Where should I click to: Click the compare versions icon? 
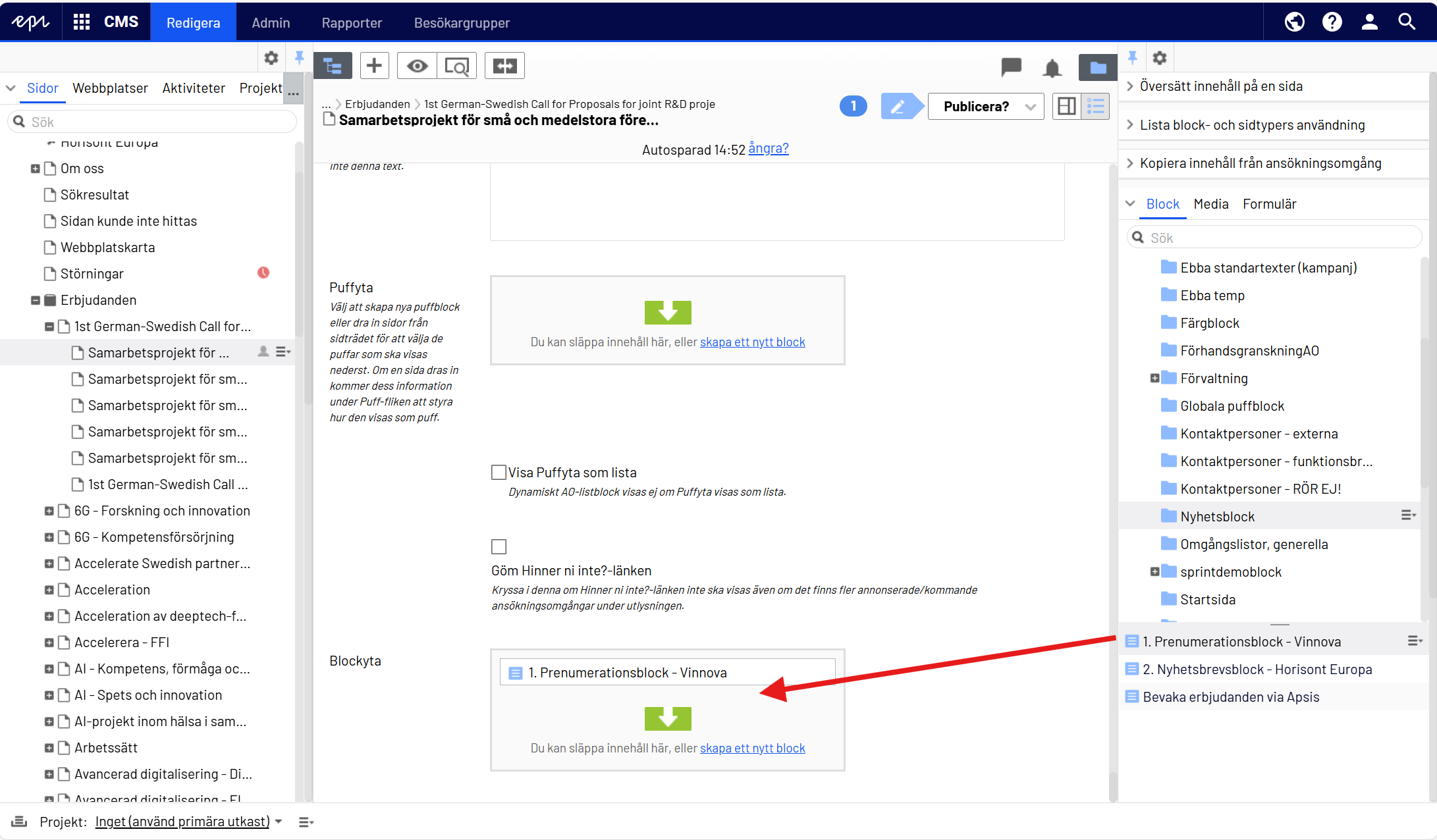click(x=504, y=66)
